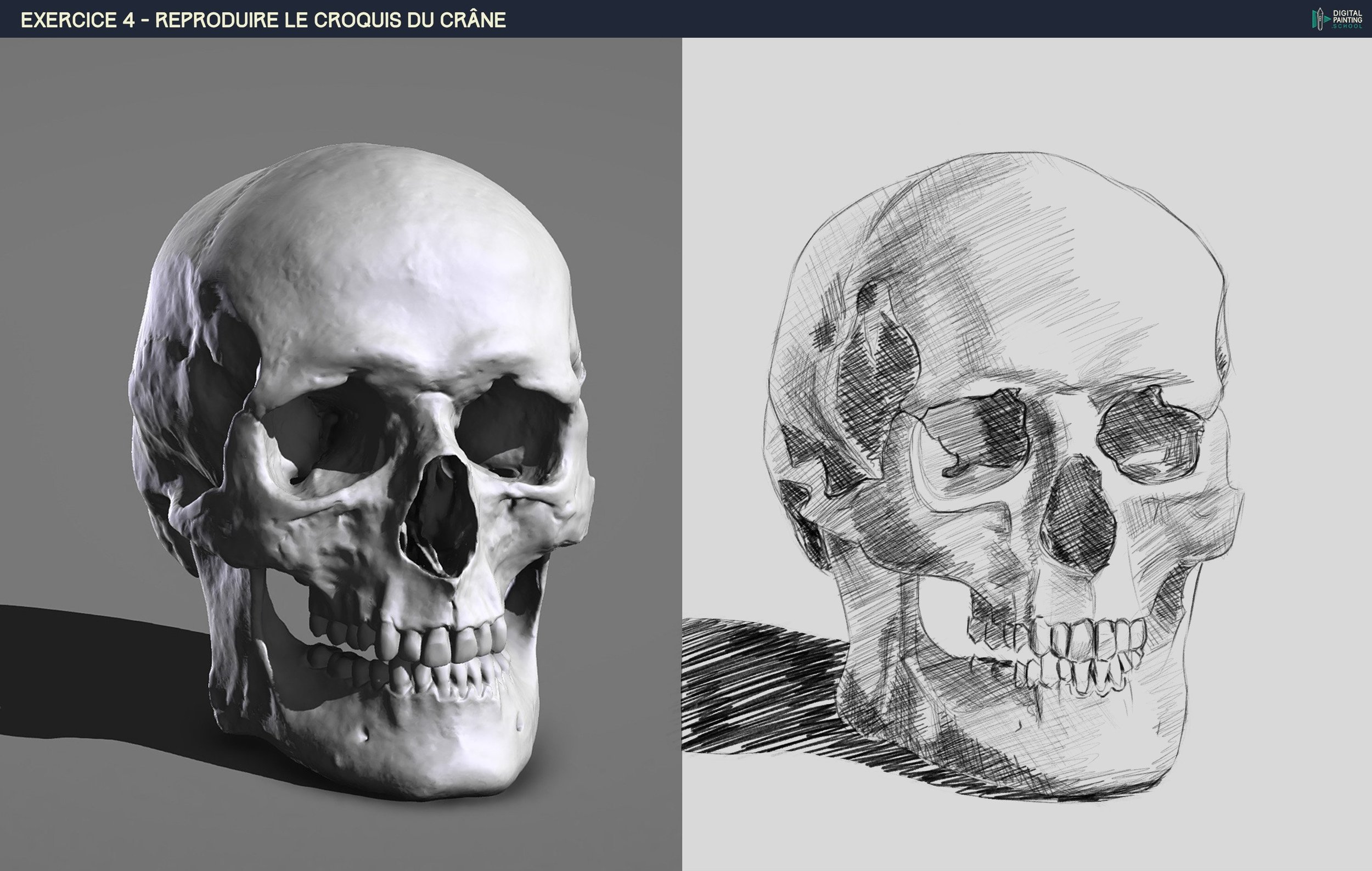Click the gray background above the rendered skull
This screenshot has width=1372, height=871.
342,86
